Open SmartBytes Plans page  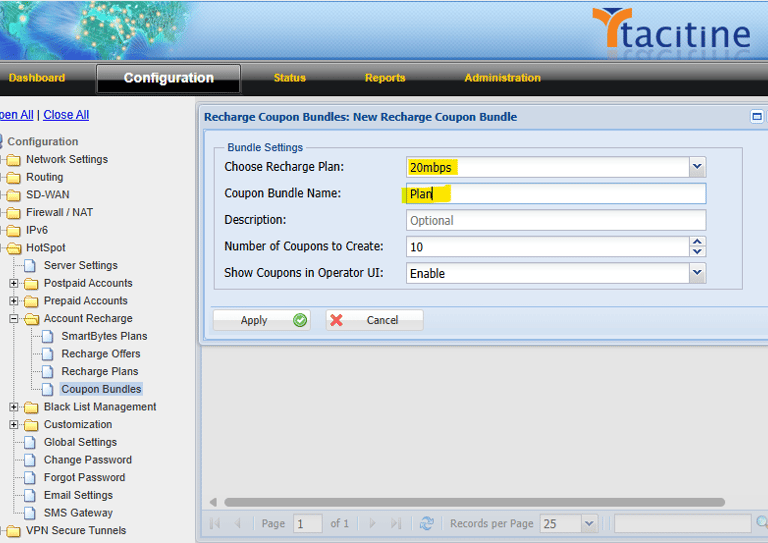pos(104,336)
